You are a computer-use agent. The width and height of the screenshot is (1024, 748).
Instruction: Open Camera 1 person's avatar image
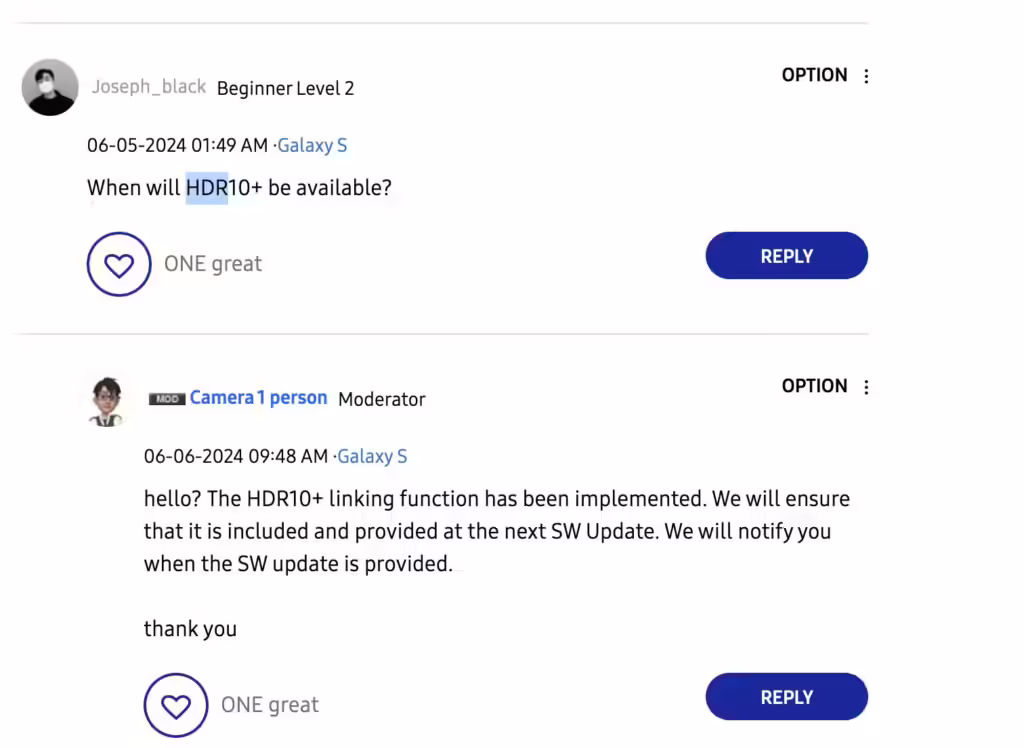107,402
